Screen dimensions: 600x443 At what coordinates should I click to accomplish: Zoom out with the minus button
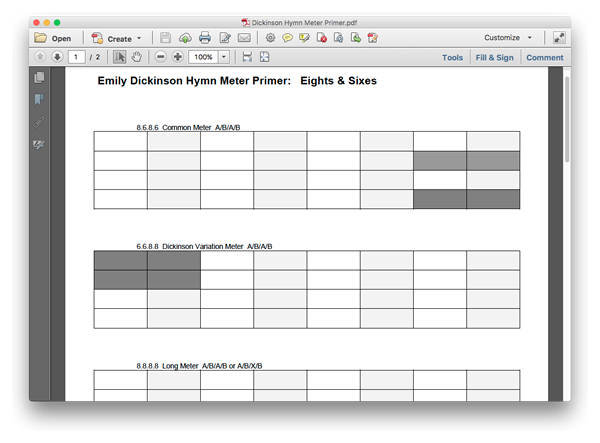pos(160,57)
